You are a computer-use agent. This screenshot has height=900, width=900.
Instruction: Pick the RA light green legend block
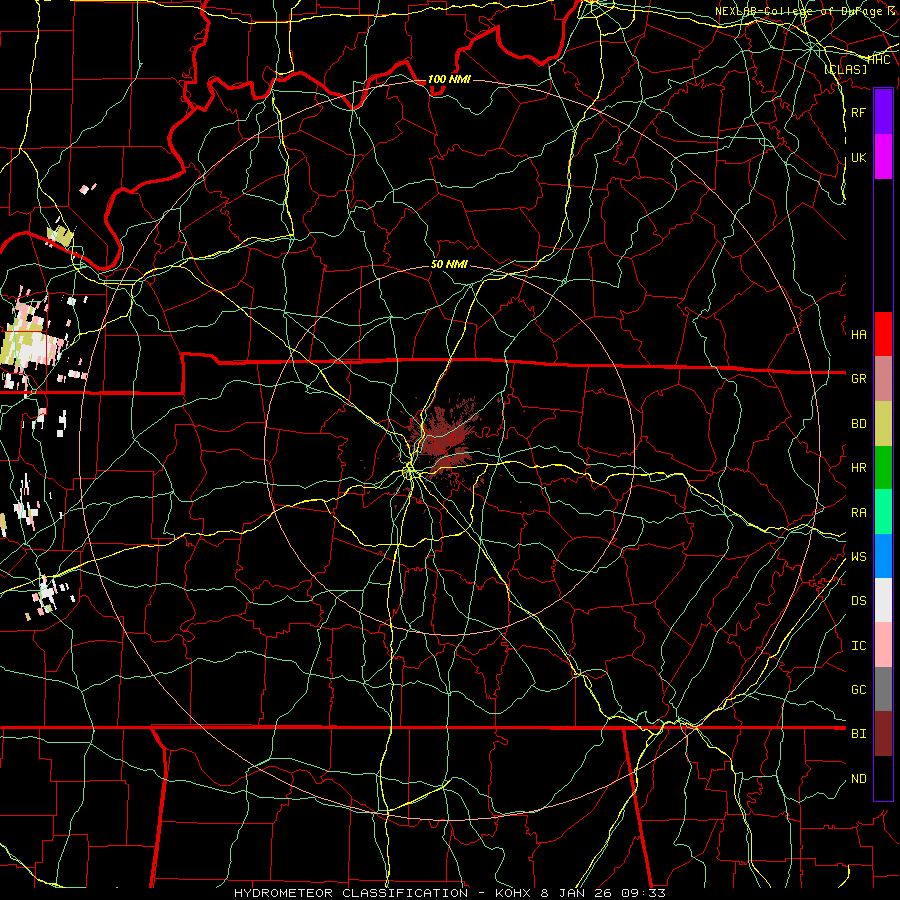pyautogui.click(x=883, y=512)
